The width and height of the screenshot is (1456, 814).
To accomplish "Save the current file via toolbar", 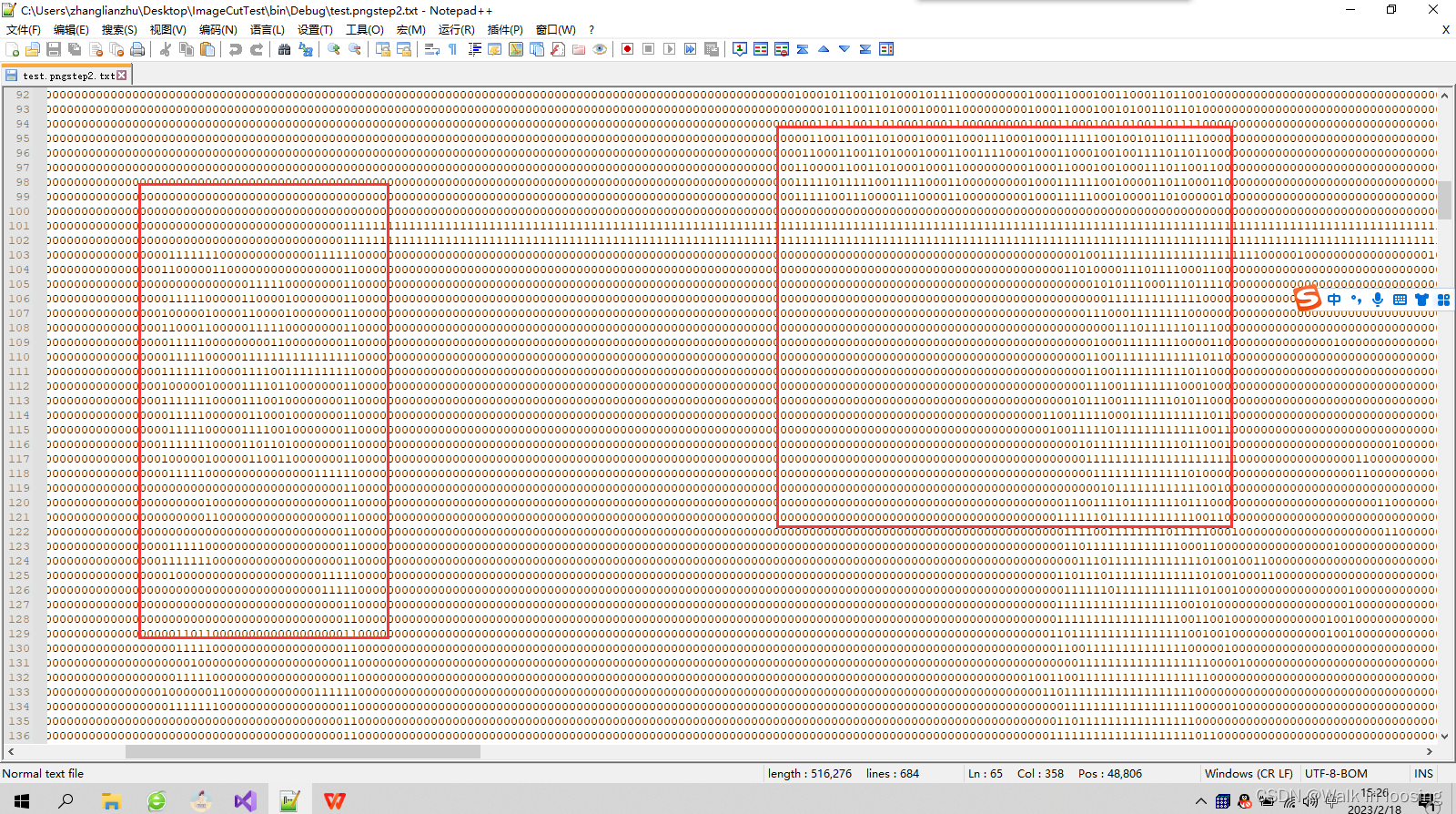I will coord(54,49).
